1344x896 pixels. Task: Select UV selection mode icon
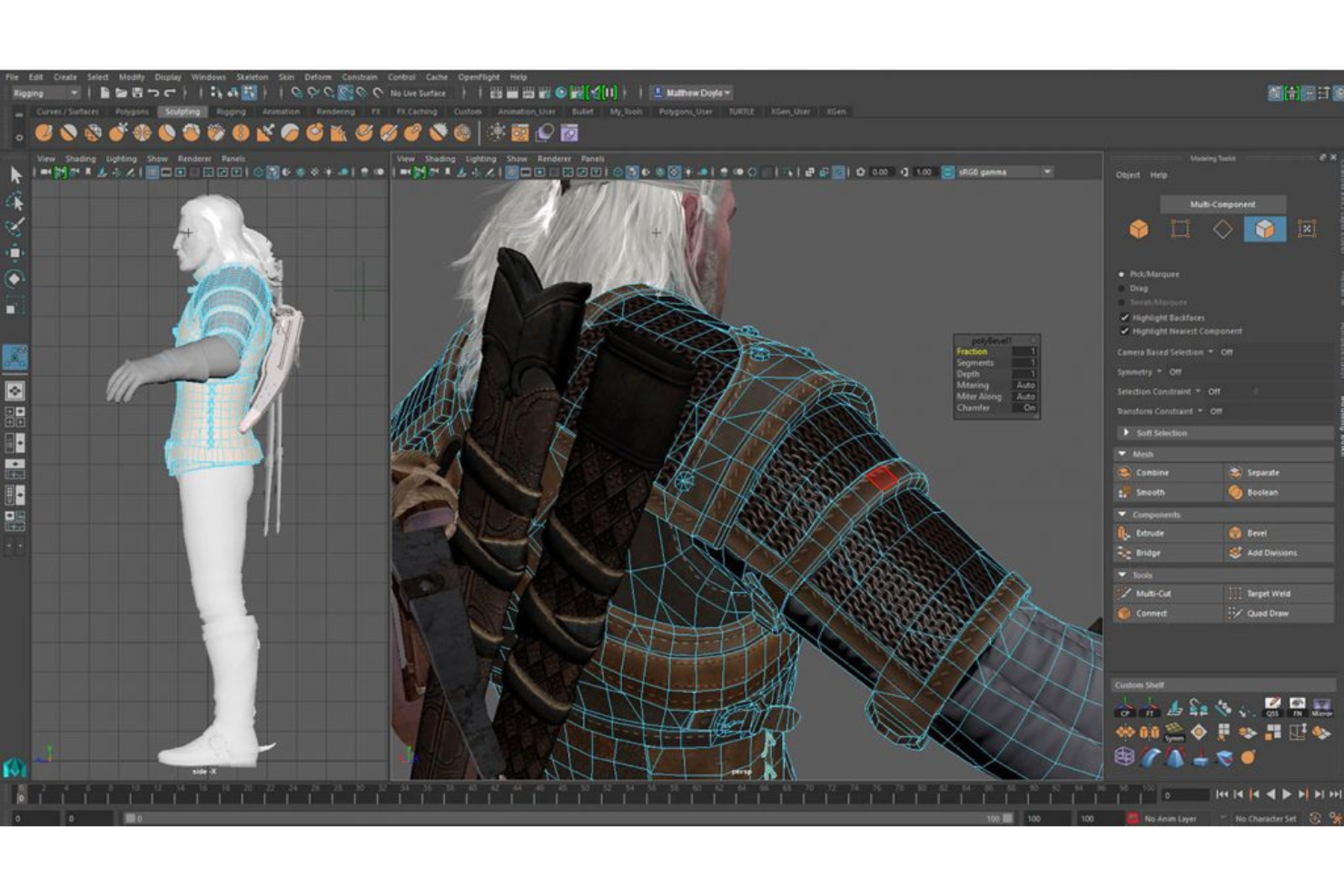[x=1307, y=229]
